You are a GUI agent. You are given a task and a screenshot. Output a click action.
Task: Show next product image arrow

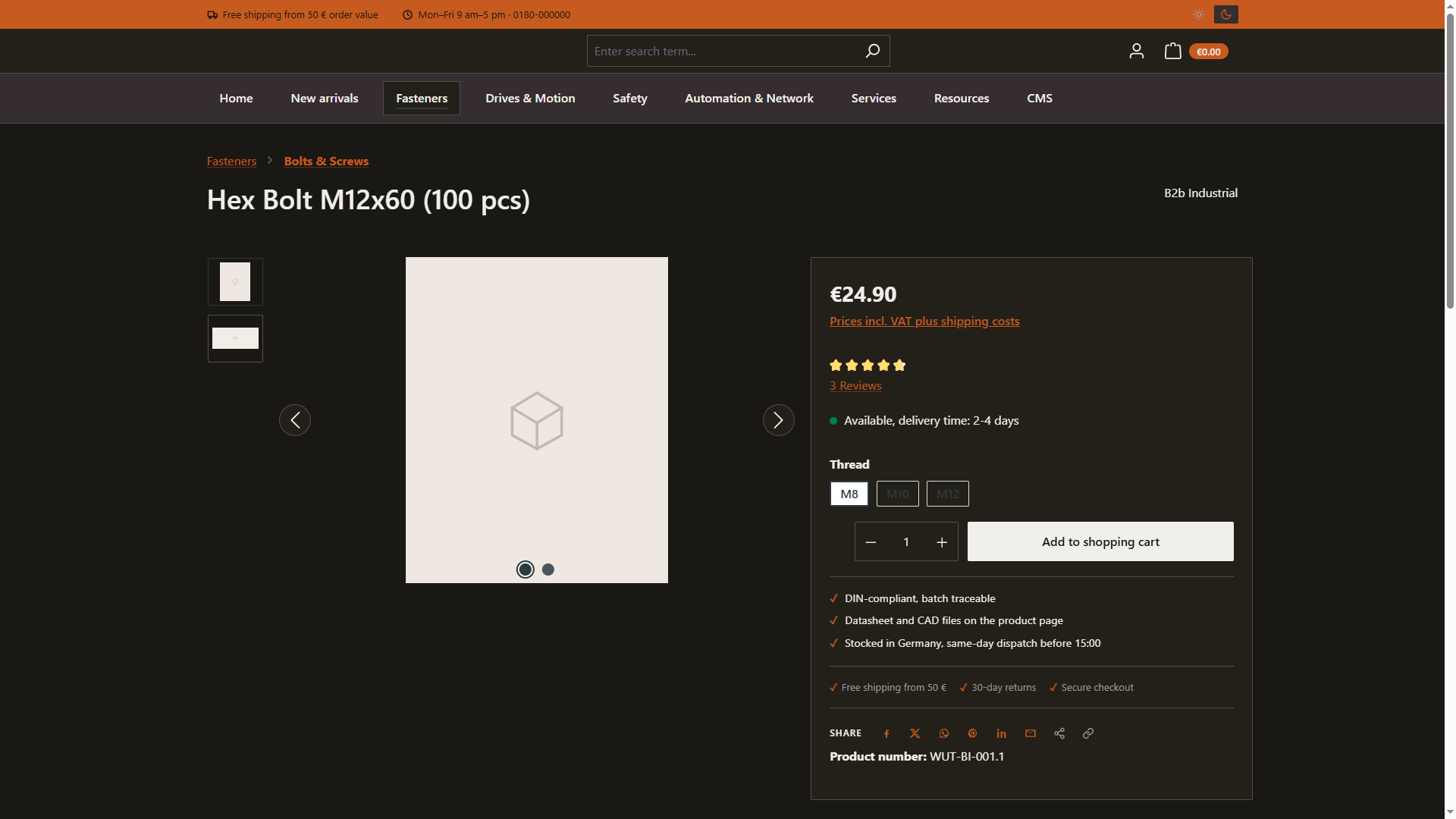point(779,420)
